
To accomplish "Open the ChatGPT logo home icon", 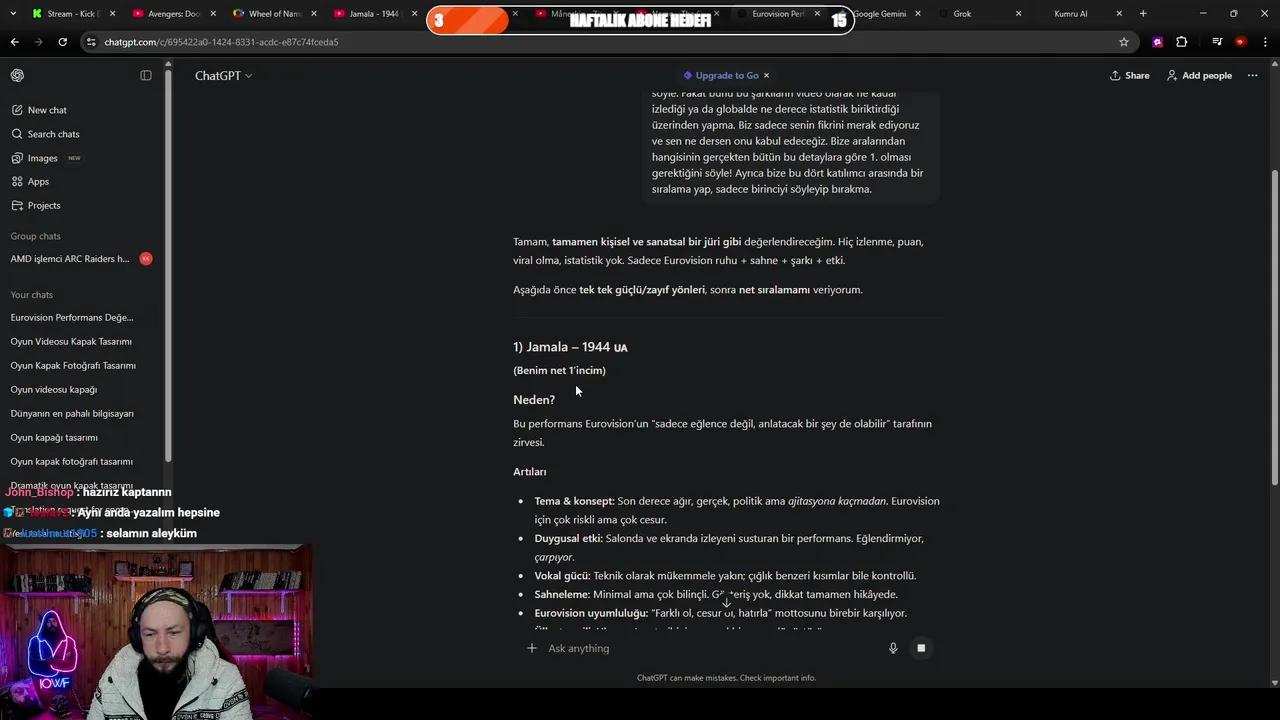I will [x=17, y=76].
